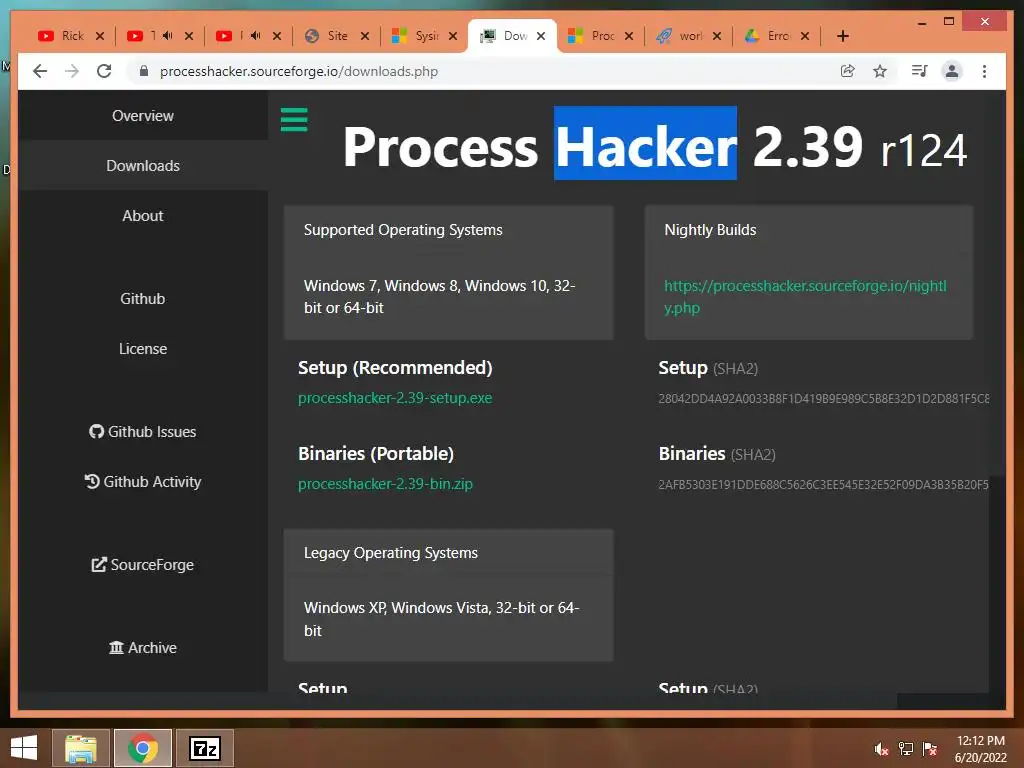This screenshot has width=1024, height=768.
Task: Open About in the sidebar
Action: [x=143, y=216]
